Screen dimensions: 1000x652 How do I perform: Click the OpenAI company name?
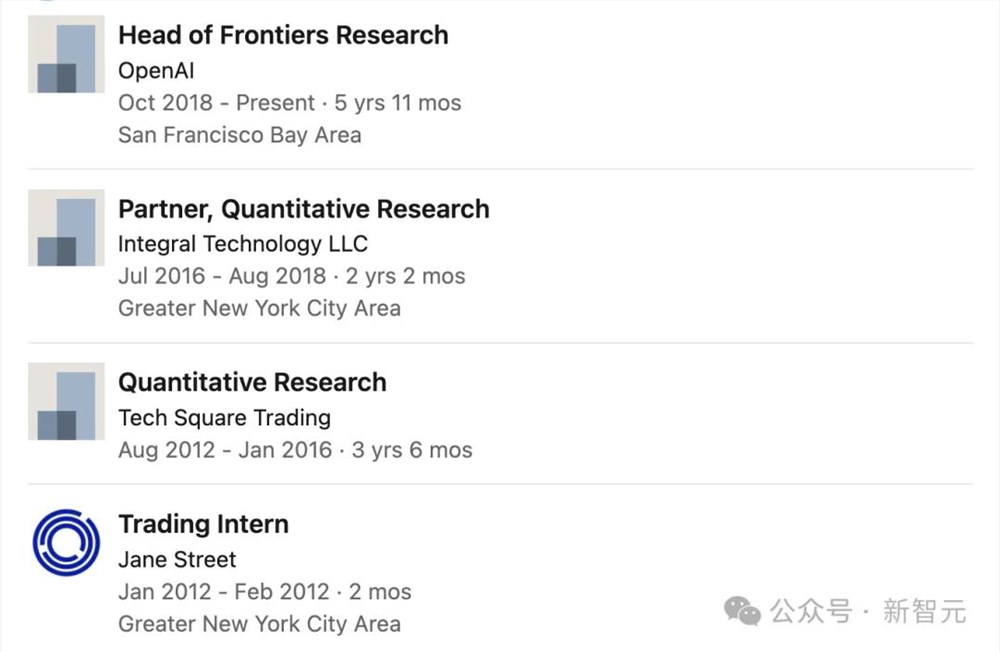point(155,71)
